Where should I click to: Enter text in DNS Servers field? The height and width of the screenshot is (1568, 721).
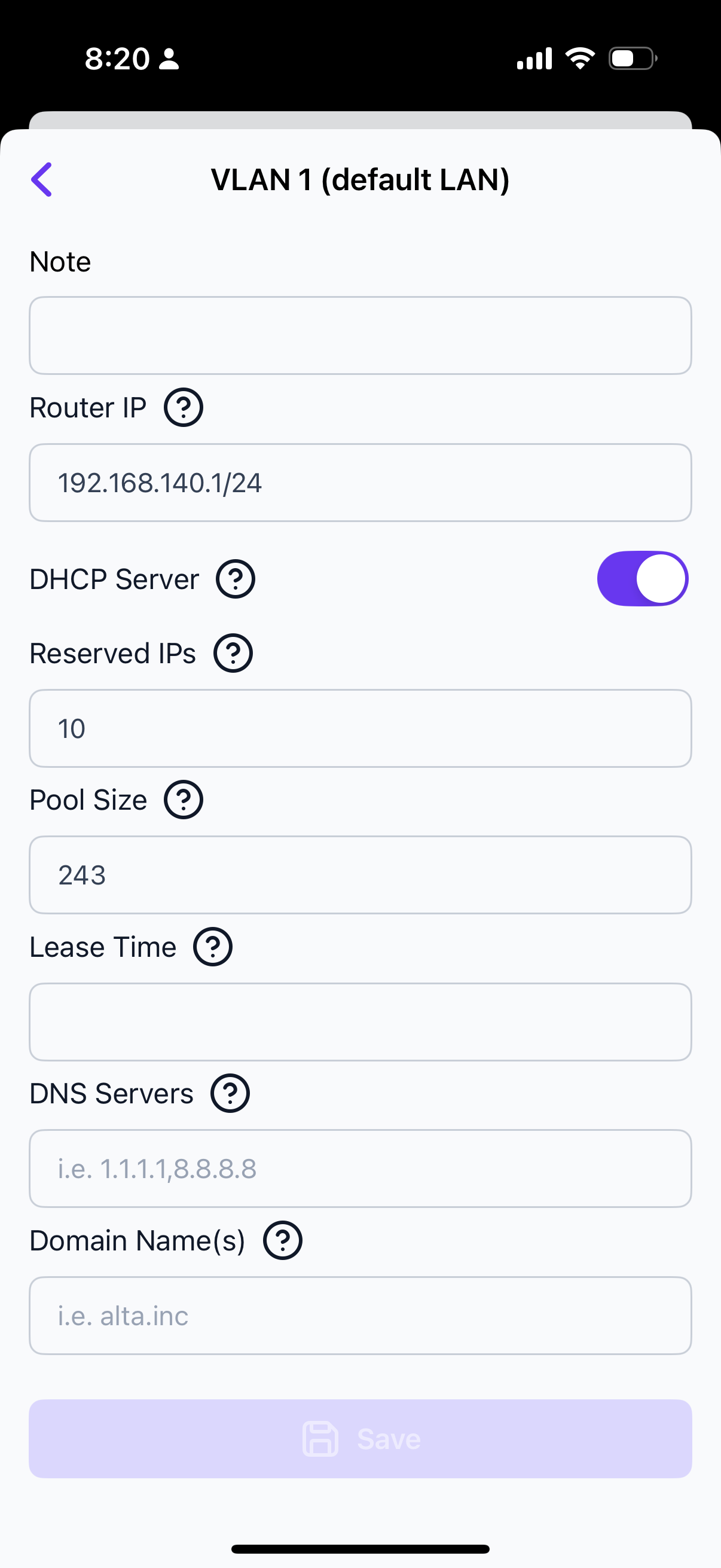(x=360, y=1169)
